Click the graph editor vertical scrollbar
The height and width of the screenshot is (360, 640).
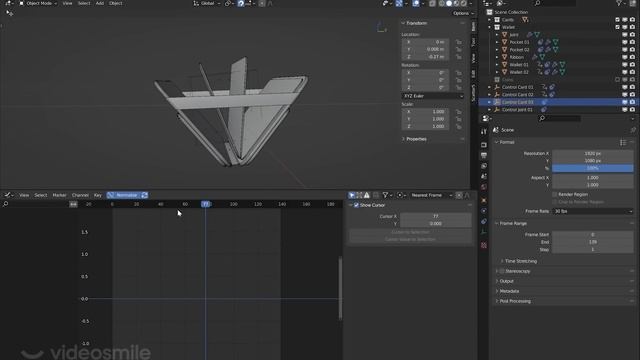[x=340, y=288]
